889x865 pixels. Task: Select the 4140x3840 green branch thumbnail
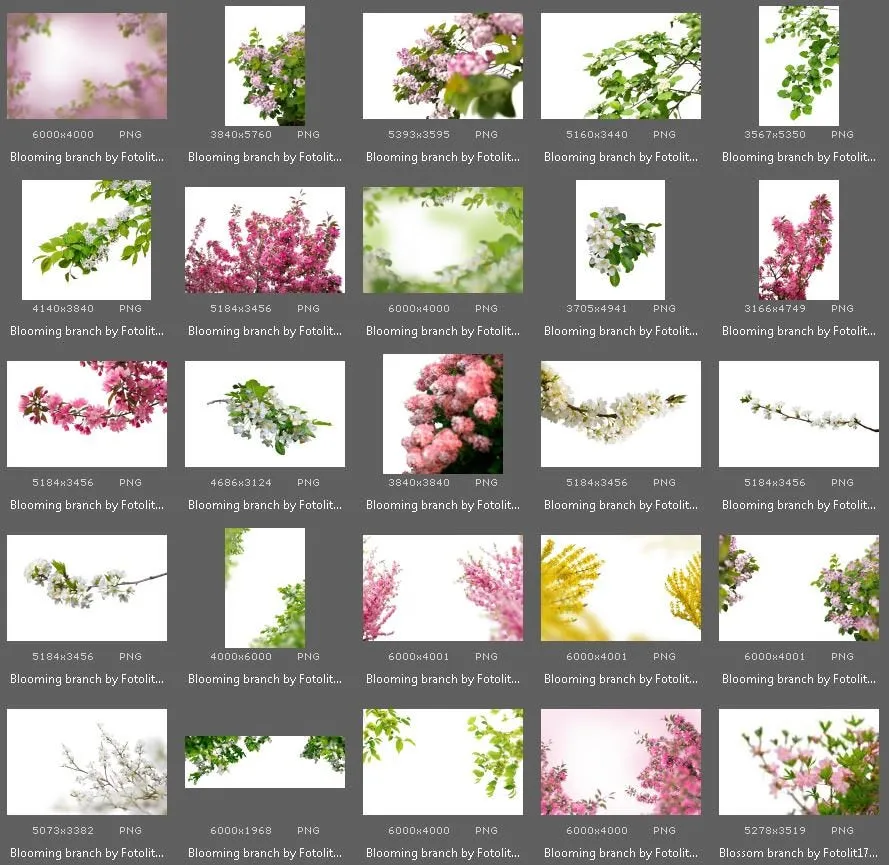[87, 240]
